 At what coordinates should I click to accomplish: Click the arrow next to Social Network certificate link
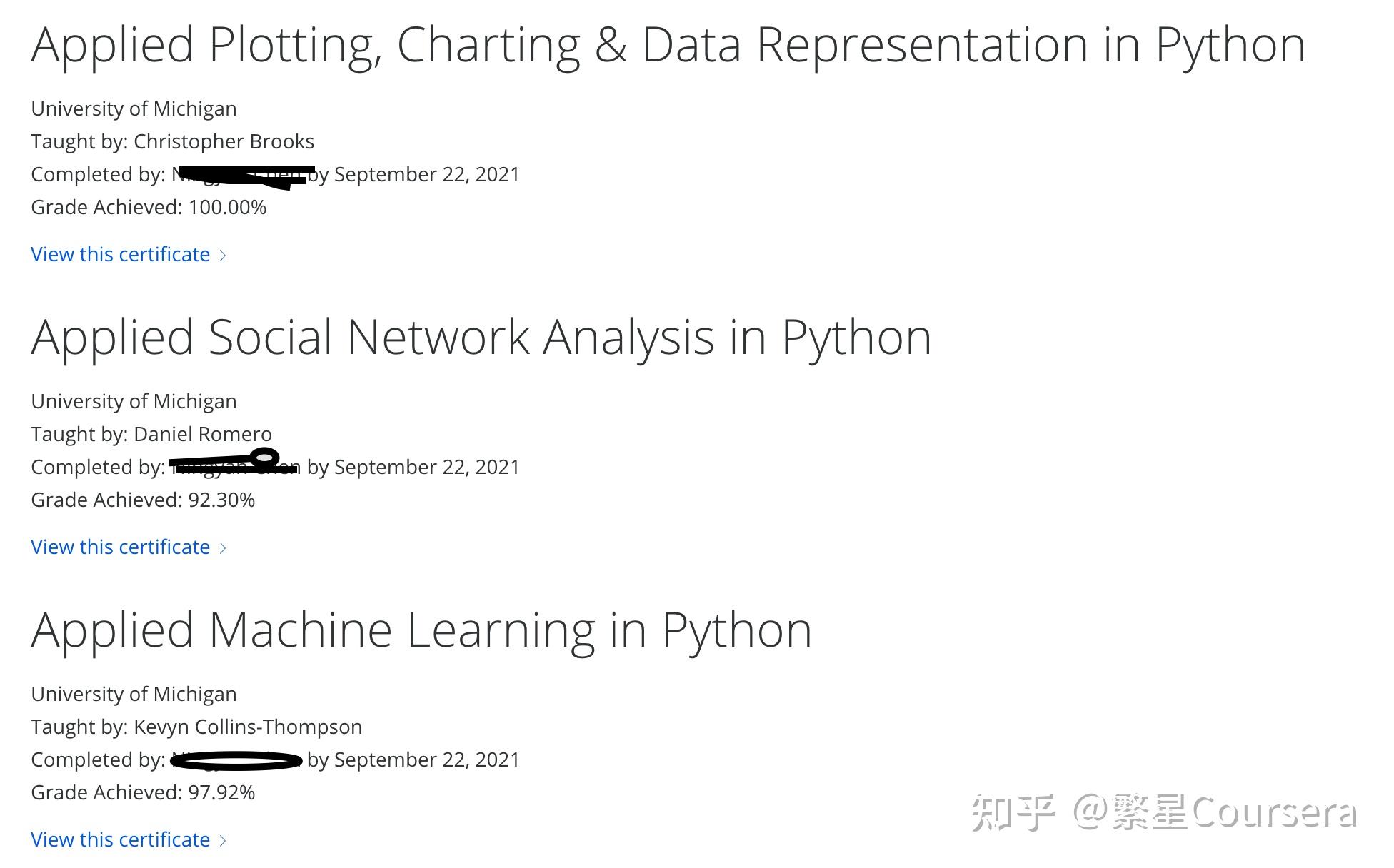222,547
